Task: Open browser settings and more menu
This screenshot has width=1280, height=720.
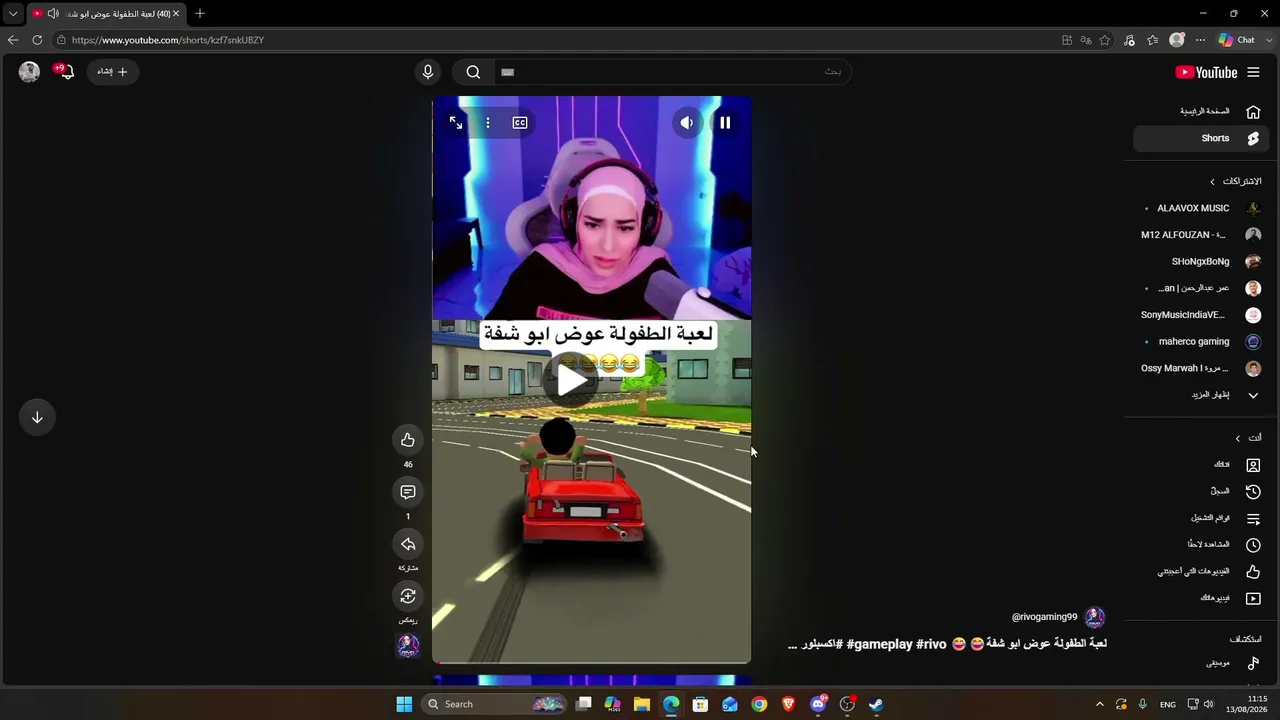Action: coord(1201,40)
